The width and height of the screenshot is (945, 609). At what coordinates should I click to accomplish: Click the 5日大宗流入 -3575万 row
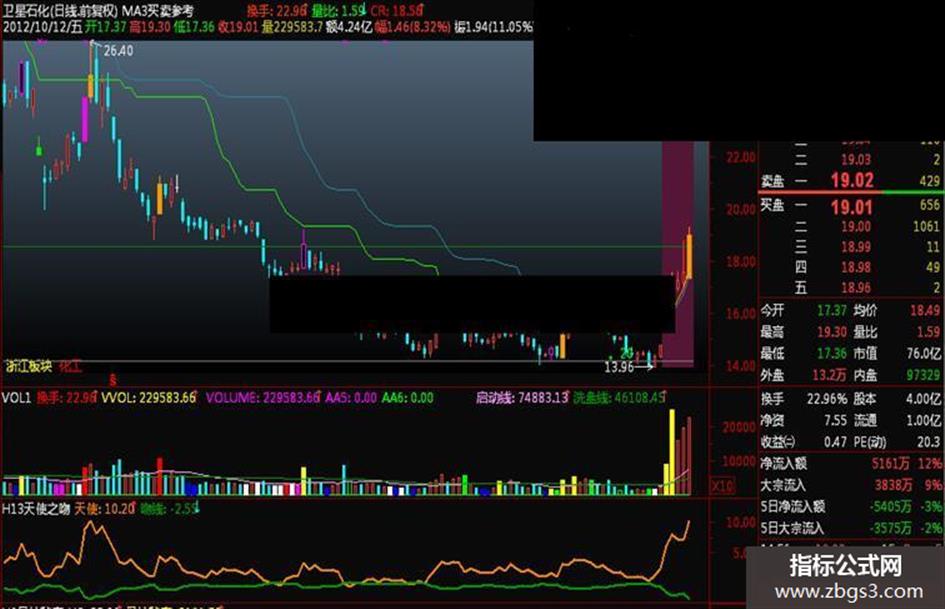tap(850, 528)
